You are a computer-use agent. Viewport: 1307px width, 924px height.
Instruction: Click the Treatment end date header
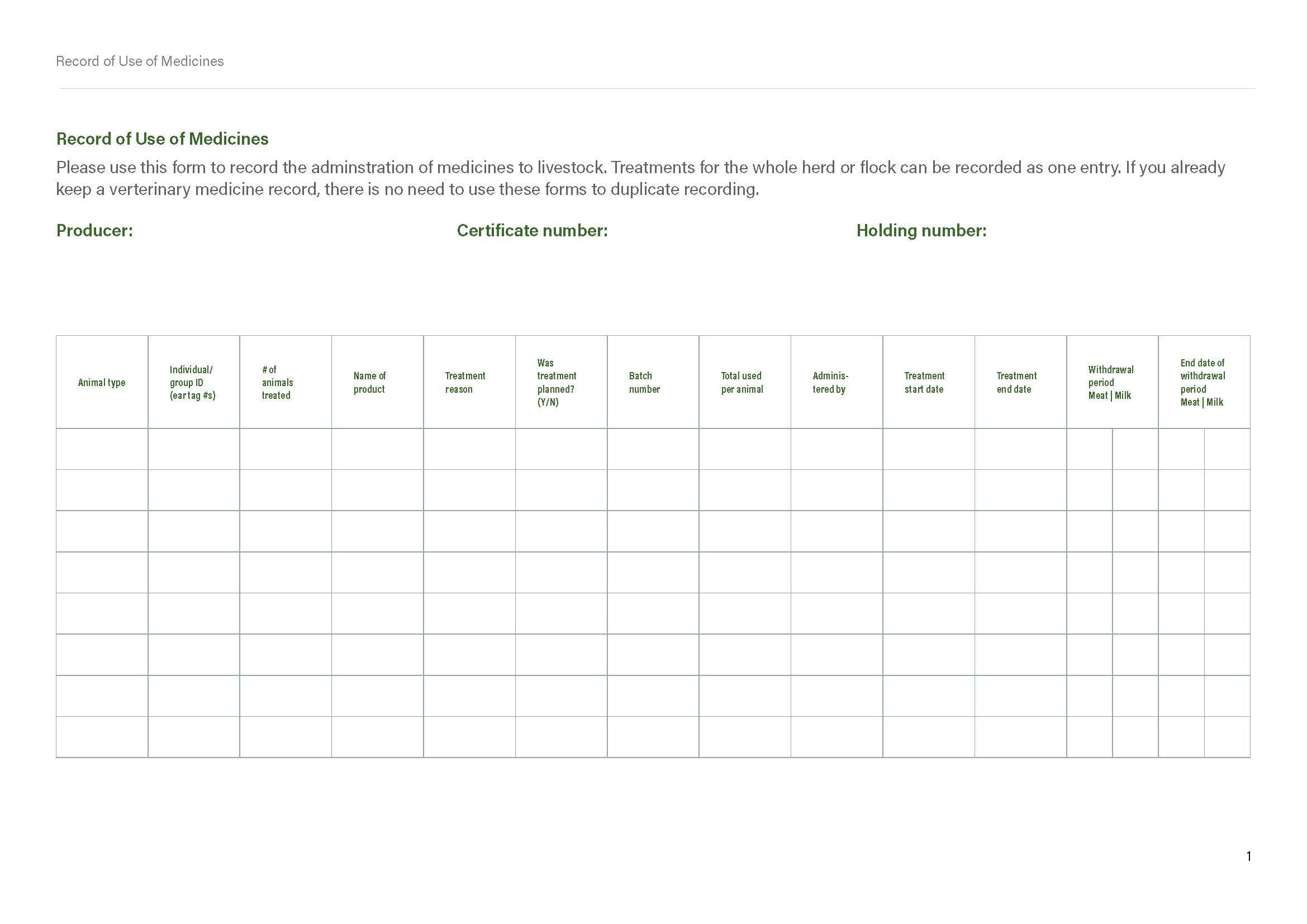point(1016,382)
